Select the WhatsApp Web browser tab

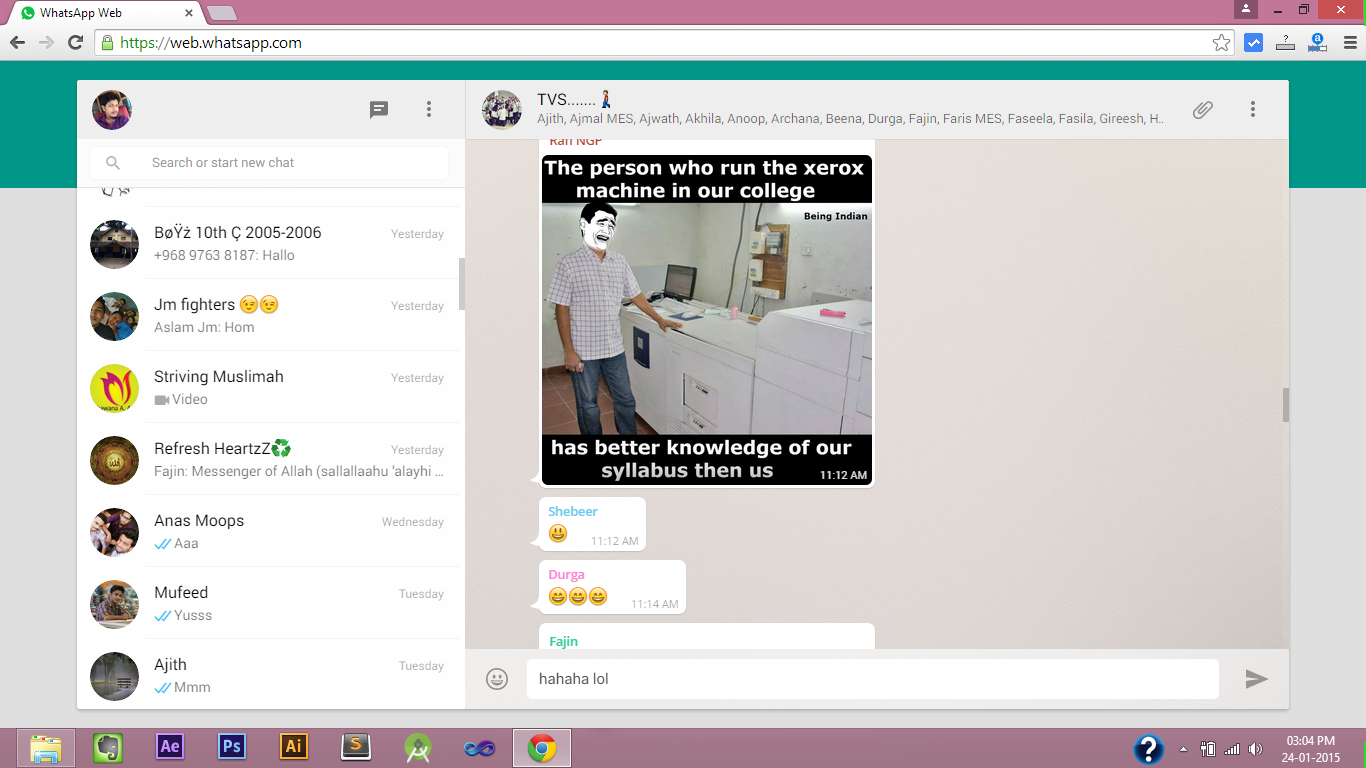(x=80, y=14)
